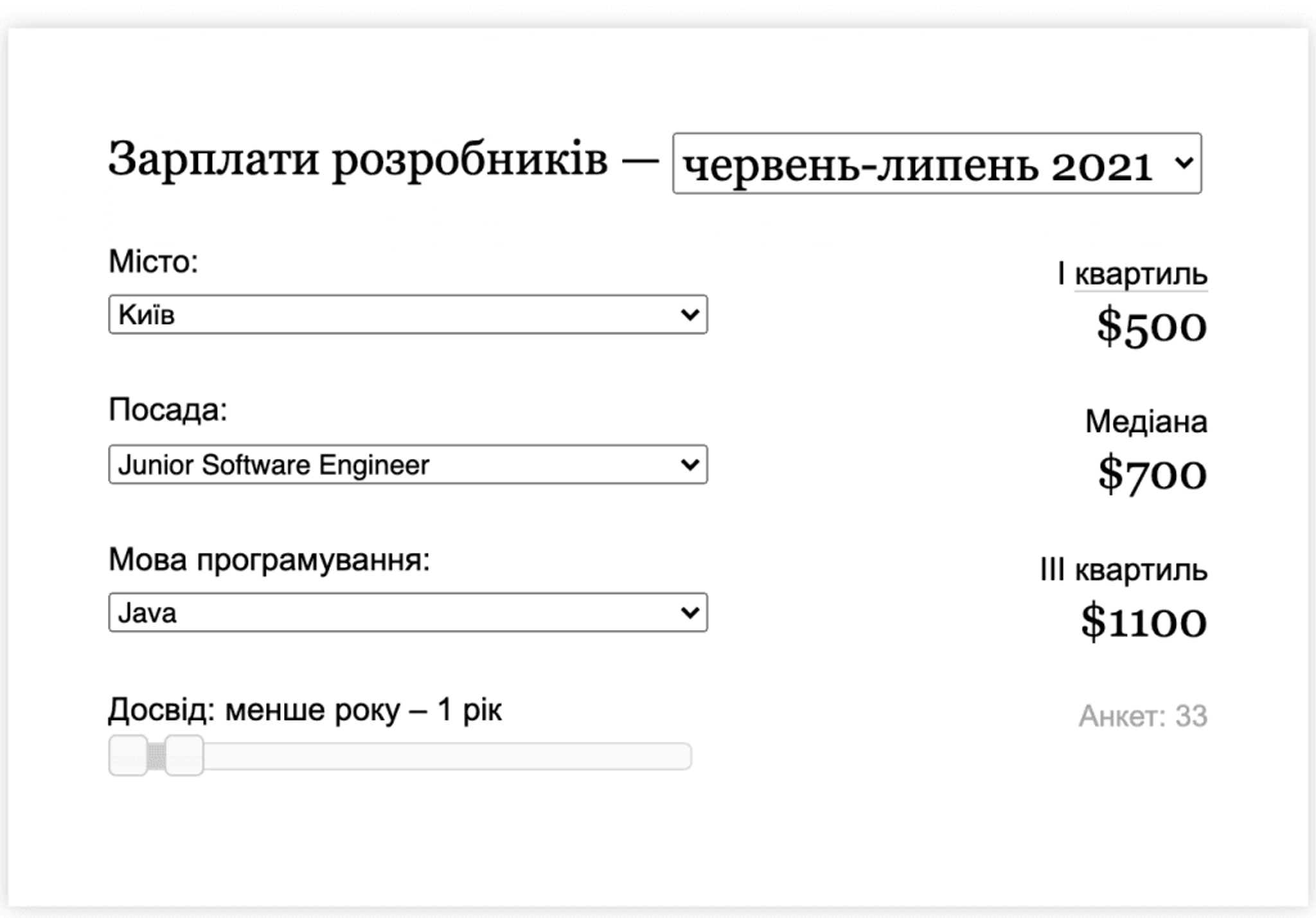Click the Мова програмування: field label

tap(269, 560)
